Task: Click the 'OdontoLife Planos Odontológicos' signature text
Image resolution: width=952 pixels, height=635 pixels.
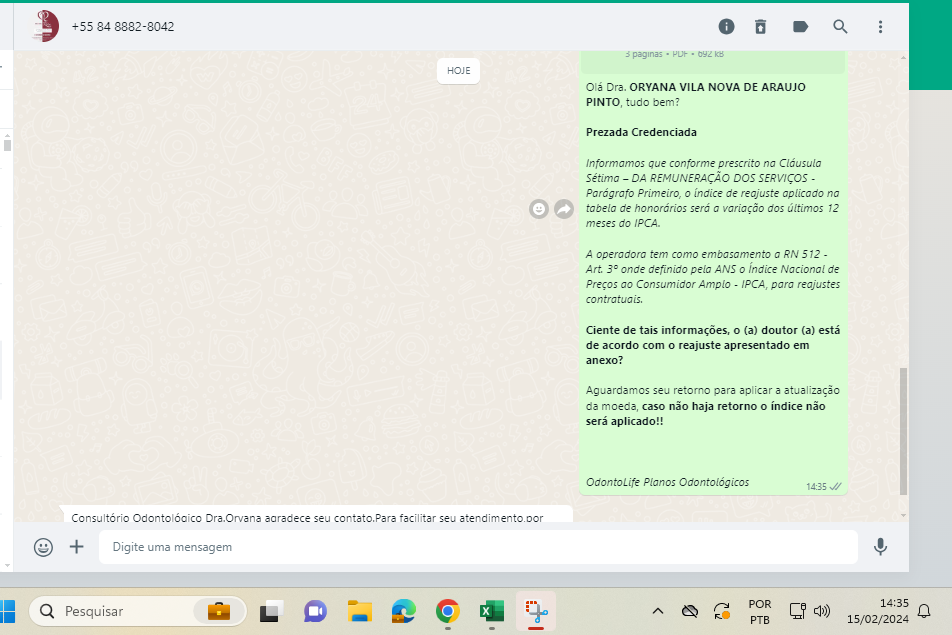Action: coord(667,482)
